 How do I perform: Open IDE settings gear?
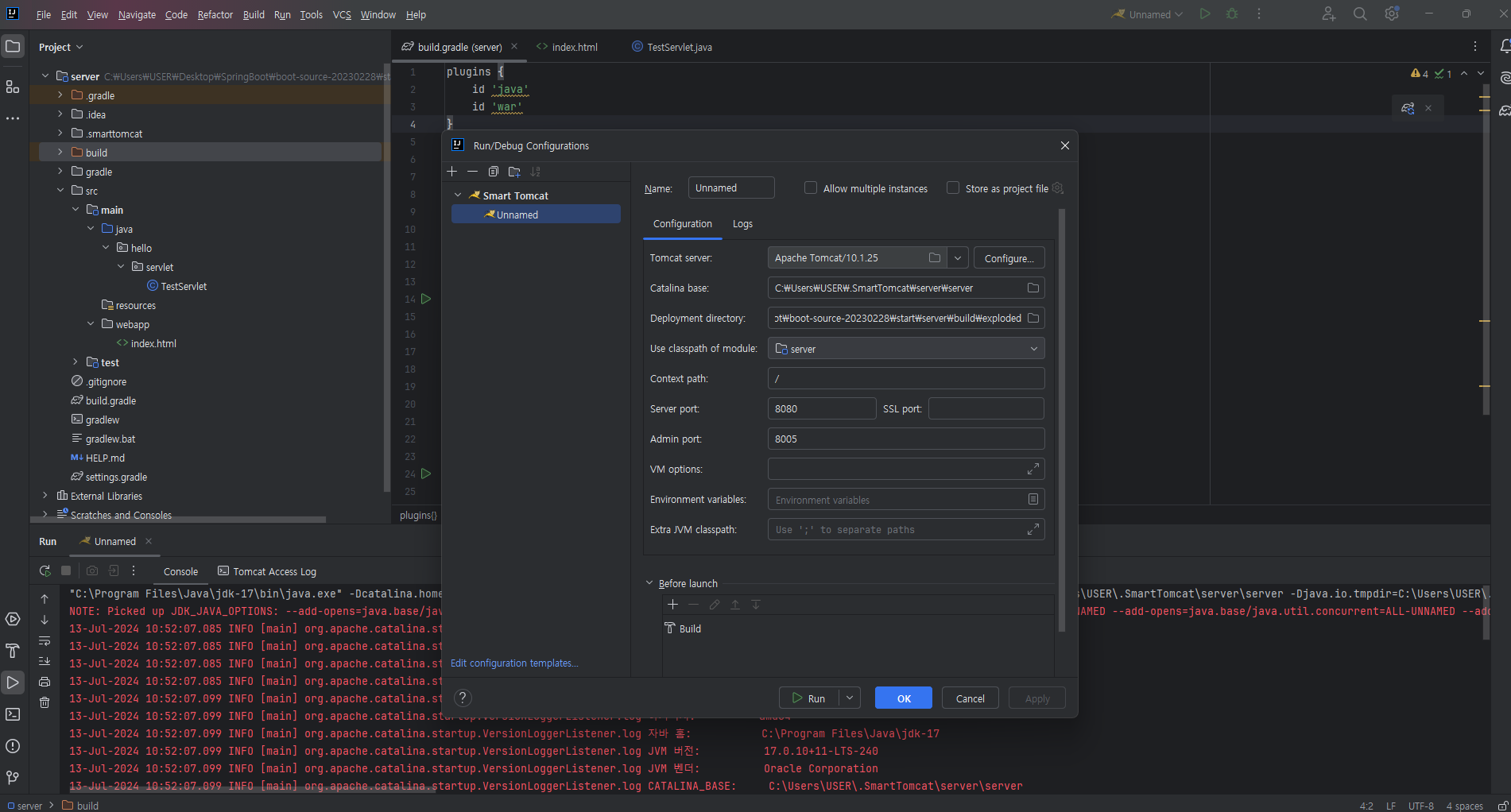click(x=1392, y=14)
